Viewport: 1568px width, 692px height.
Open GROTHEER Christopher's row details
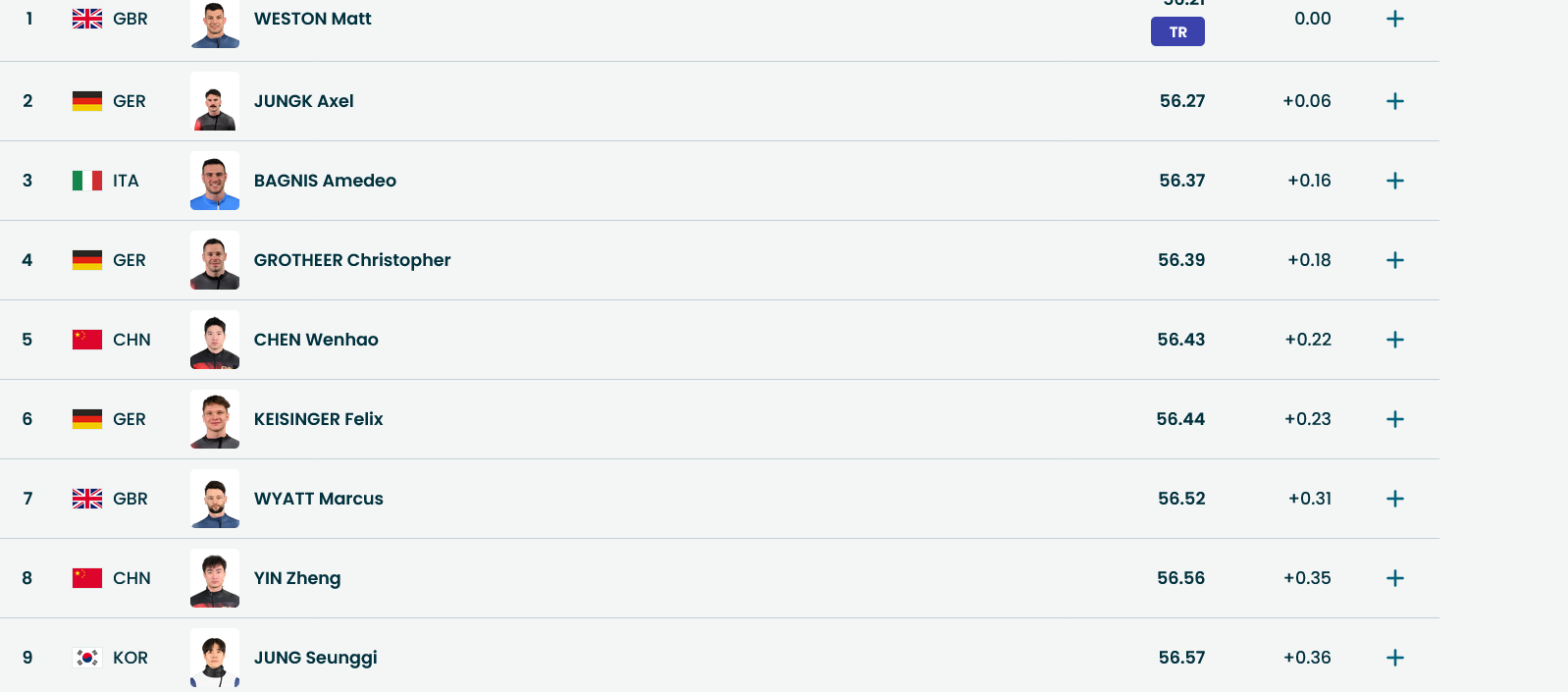[1394, 260]
